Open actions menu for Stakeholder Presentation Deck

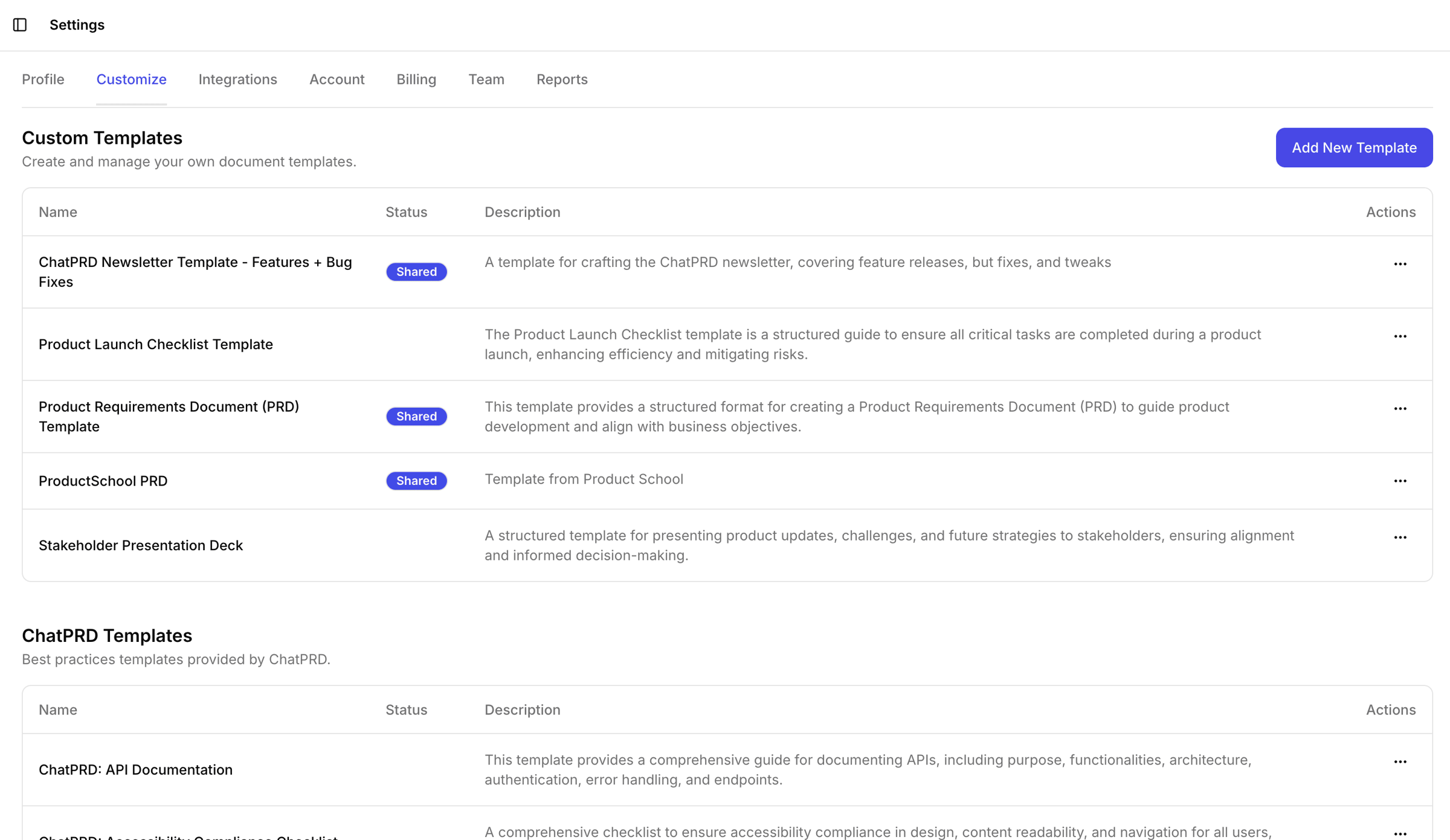(1400, 537)
